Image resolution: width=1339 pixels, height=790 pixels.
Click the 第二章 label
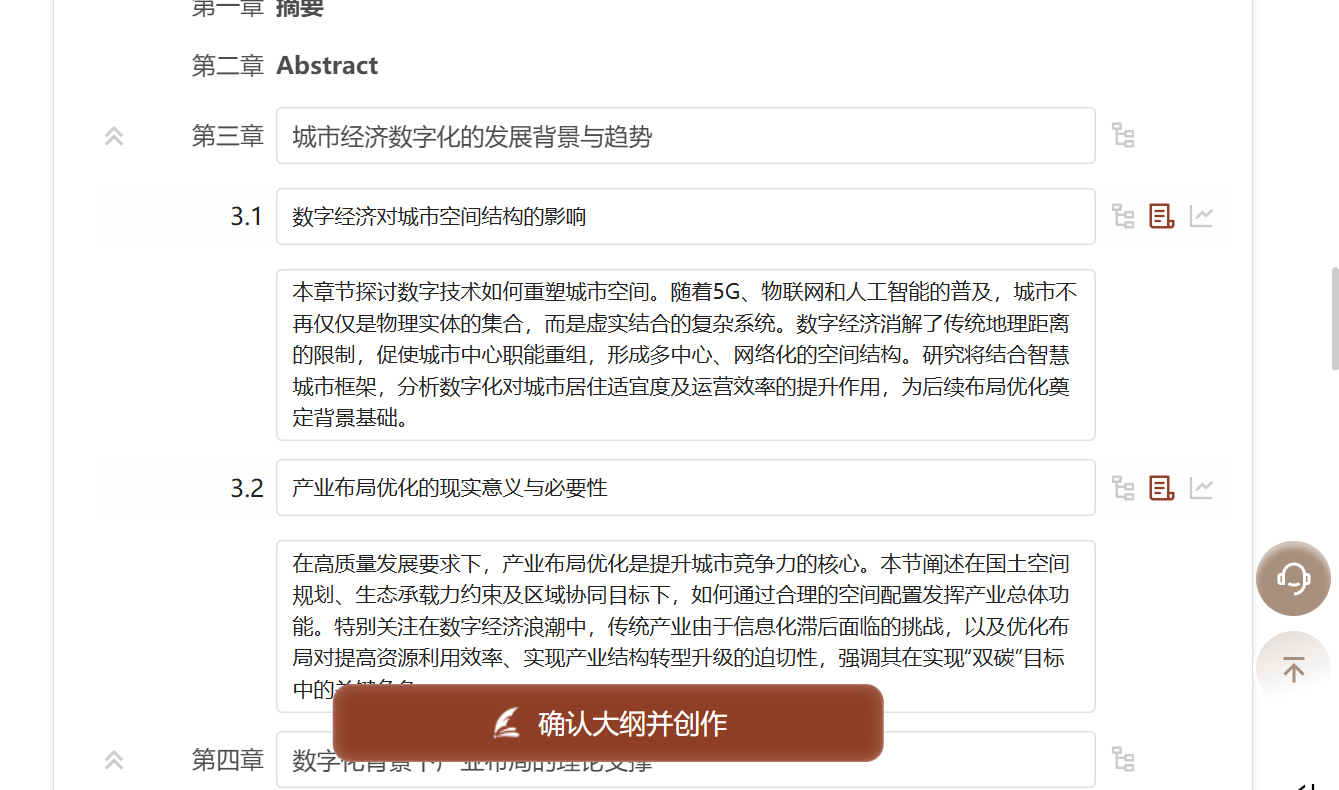pyautogui.click(x=227, y=66)
